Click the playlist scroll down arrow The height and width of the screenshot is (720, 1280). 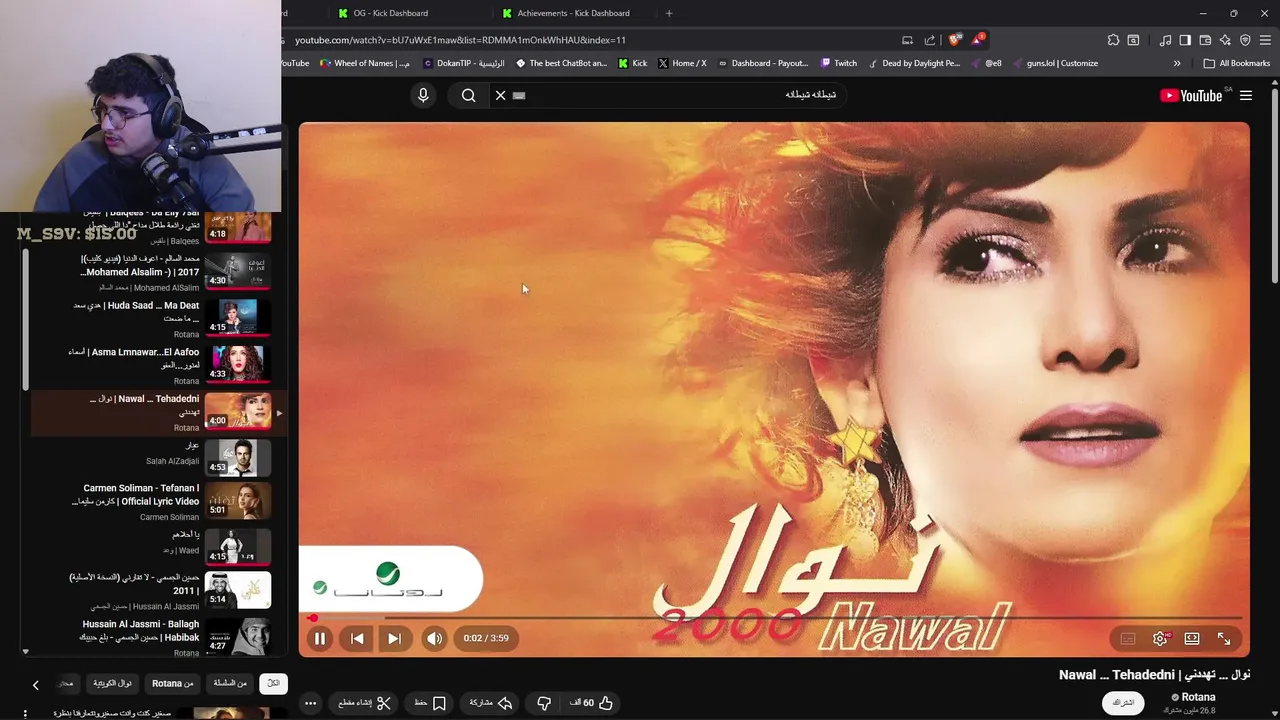26,652
